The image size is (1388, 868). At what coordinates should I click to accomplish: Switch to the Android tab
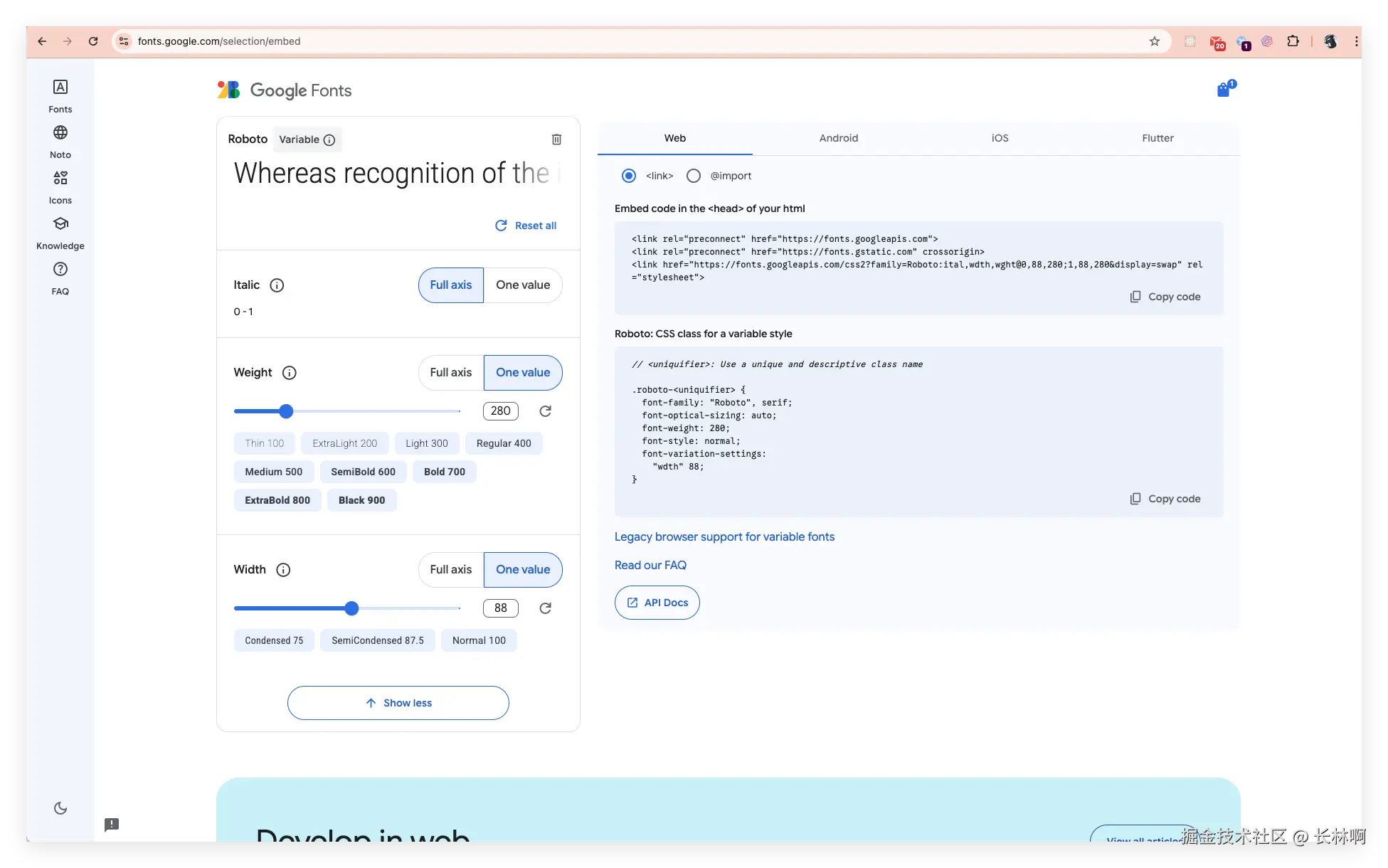click(838, 138)
